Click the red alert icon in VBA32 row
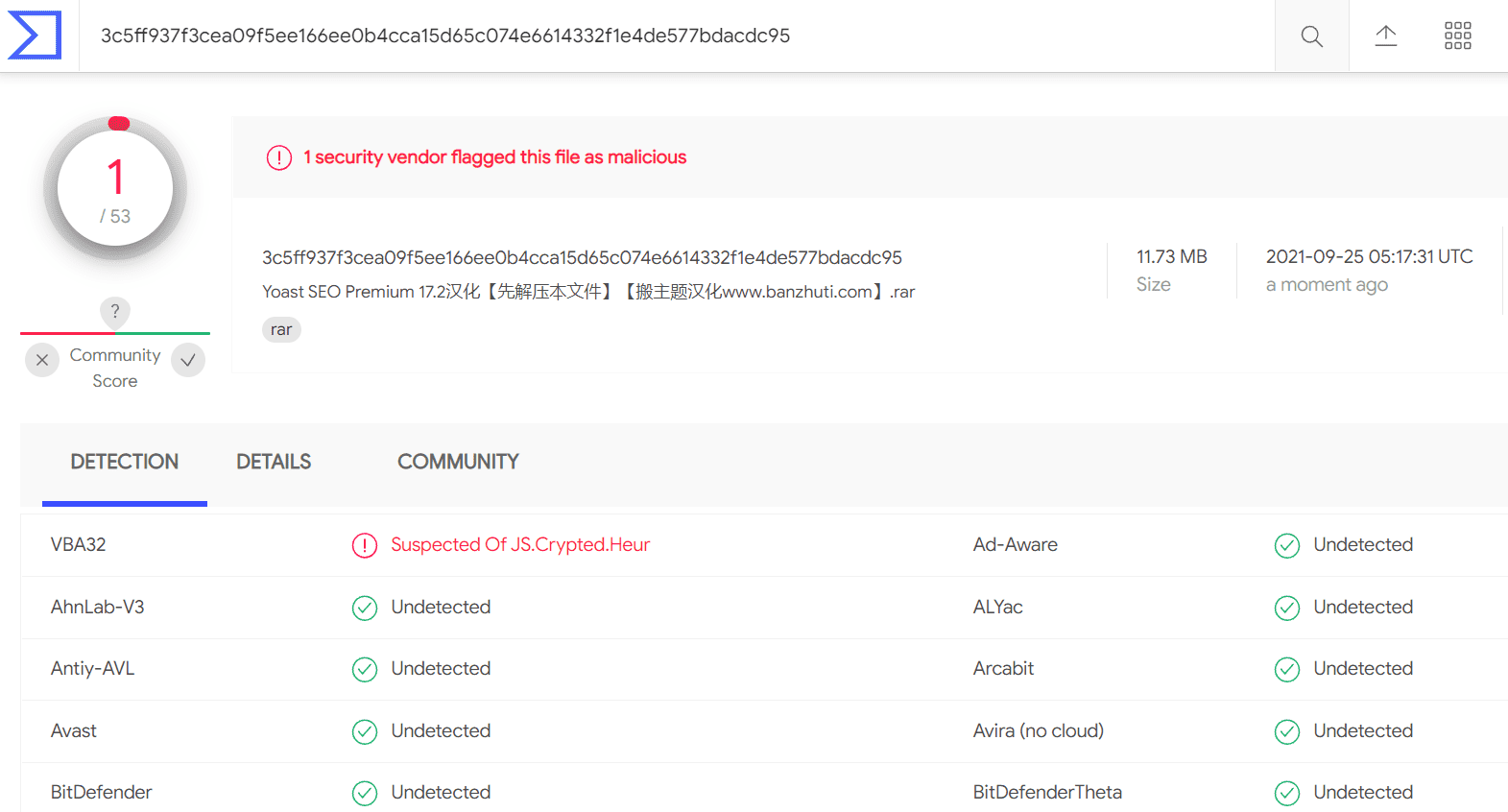Screen dimensions: 1508x812 [365, 545]
